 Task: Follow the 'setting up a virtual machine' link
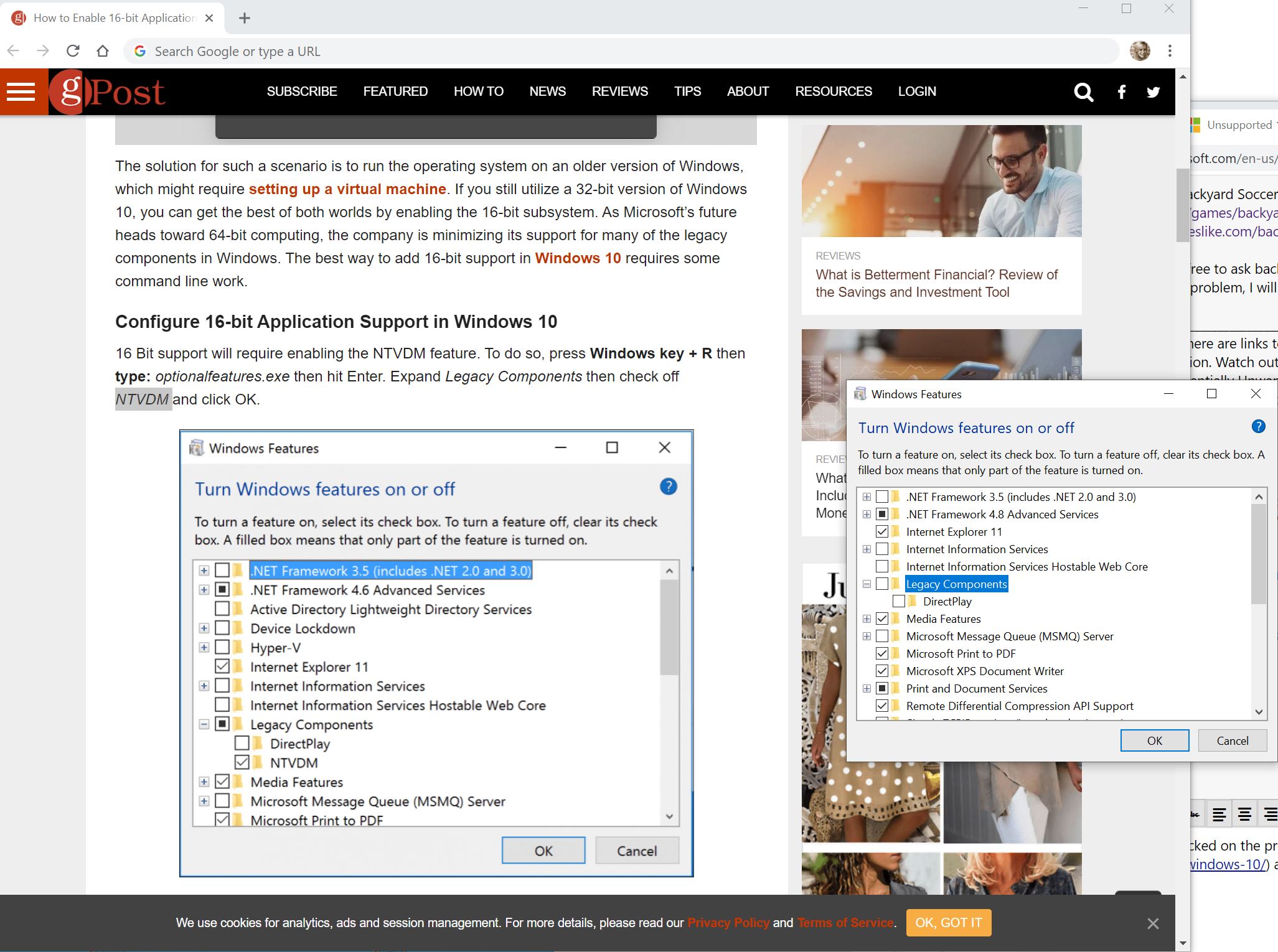pos(347,189)
